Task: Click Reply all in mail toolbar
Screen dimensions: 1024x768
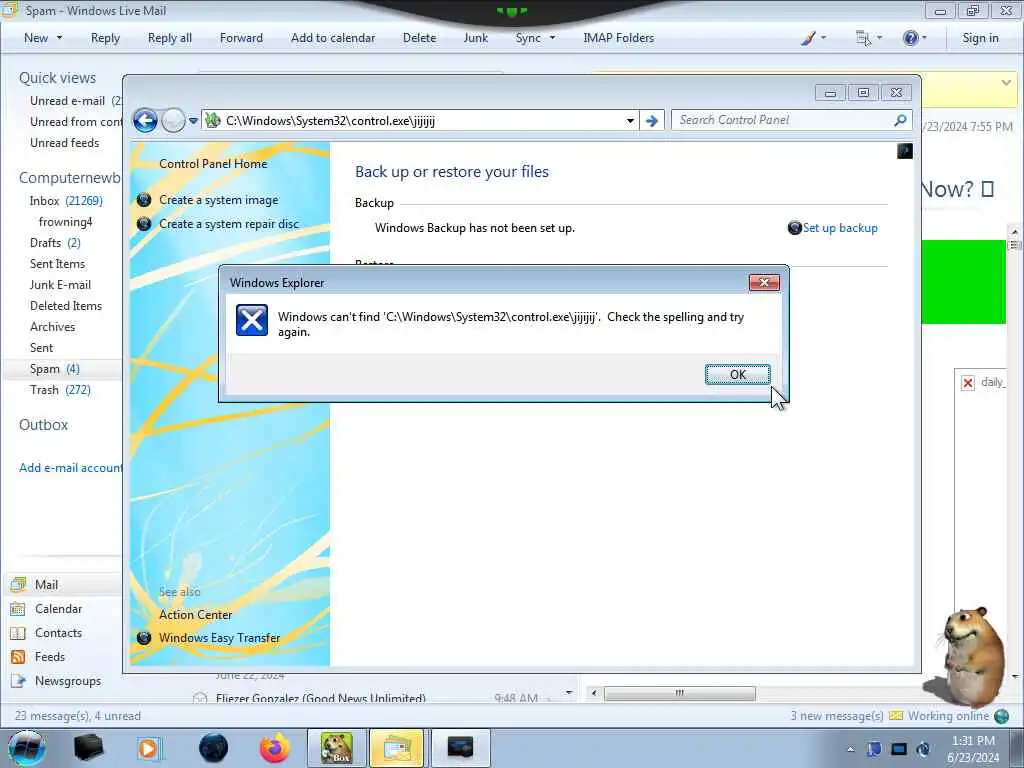Action: (x=170, y=38)
